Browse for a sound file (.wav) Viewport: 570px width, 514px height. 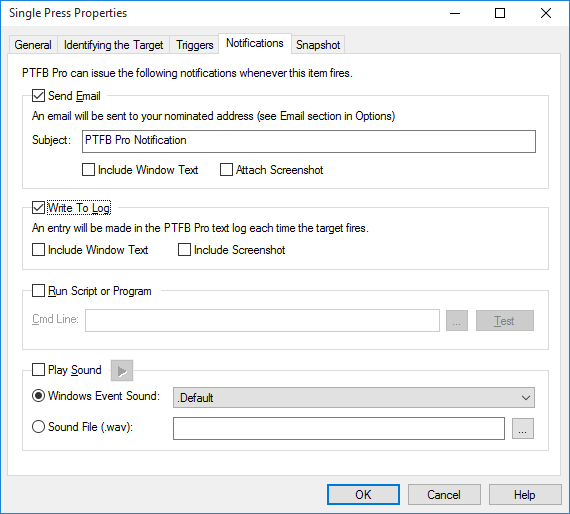[523, 429]
